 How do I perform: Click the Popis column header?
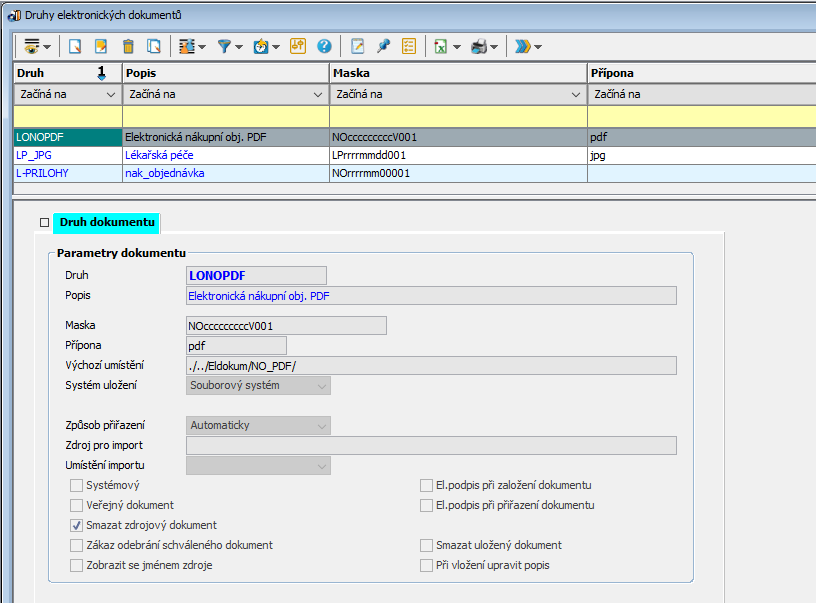(x=225, y=73)
